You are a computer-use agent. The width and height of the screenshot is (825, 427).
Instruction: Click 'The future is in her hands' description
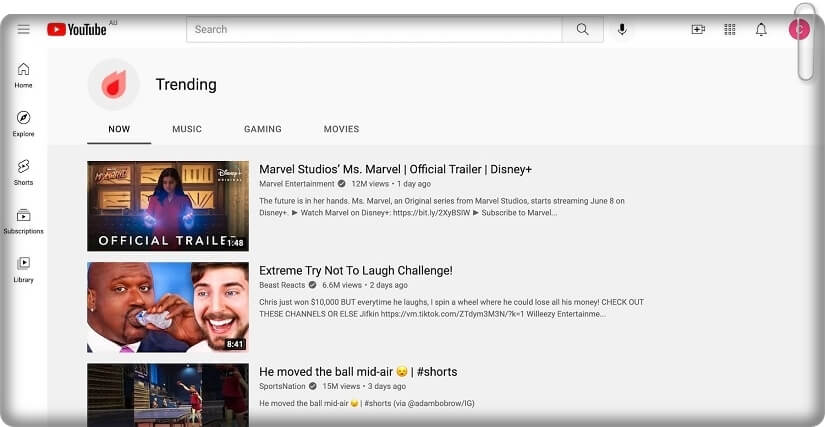tap(442, 207)
